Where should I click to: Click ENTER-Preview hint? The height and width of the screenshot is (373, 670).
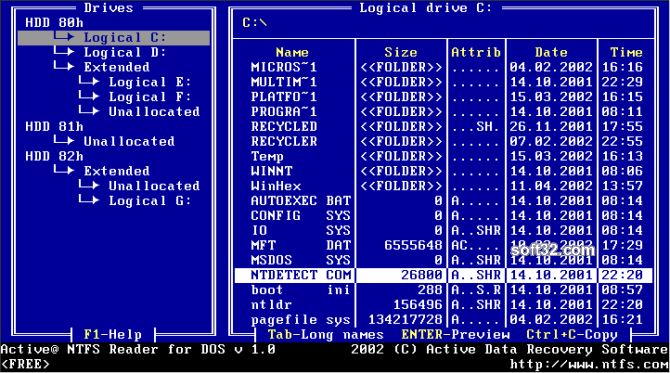tap(455, 335)
